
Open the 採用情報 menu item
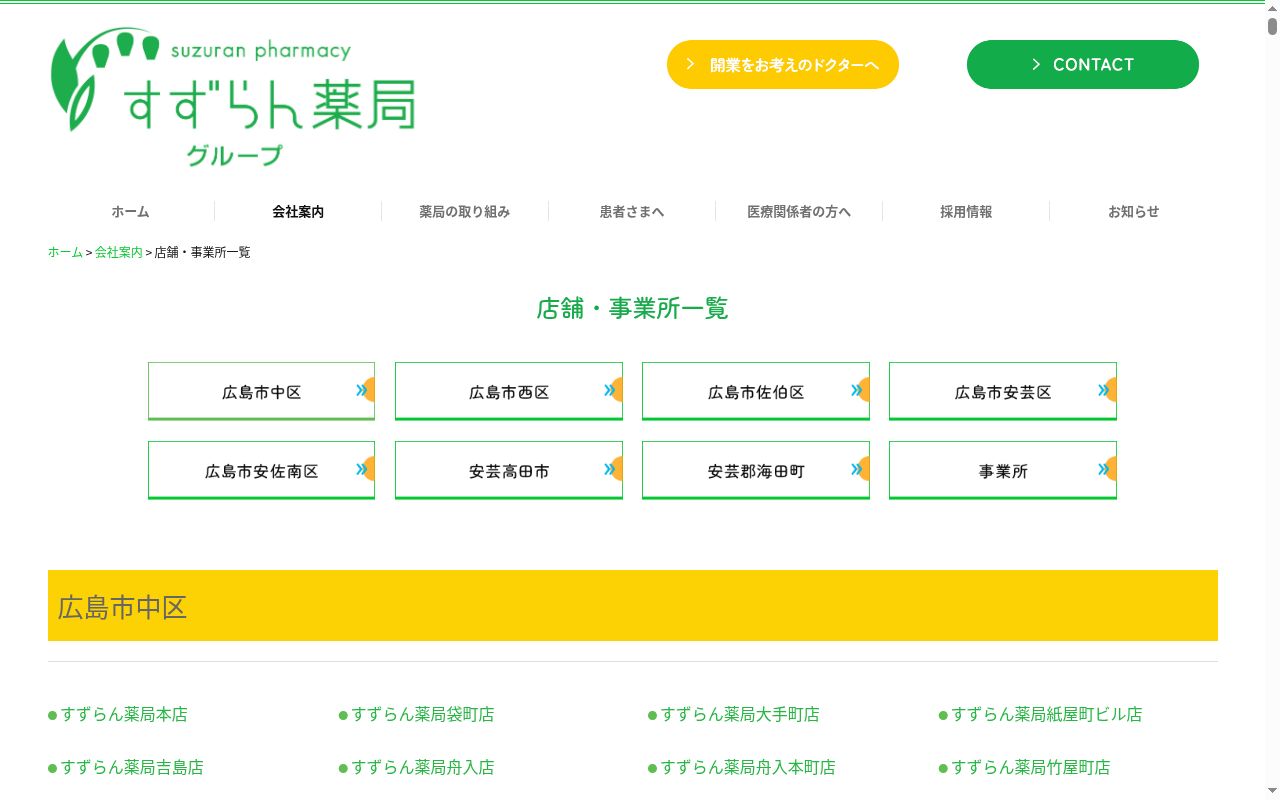966,212
